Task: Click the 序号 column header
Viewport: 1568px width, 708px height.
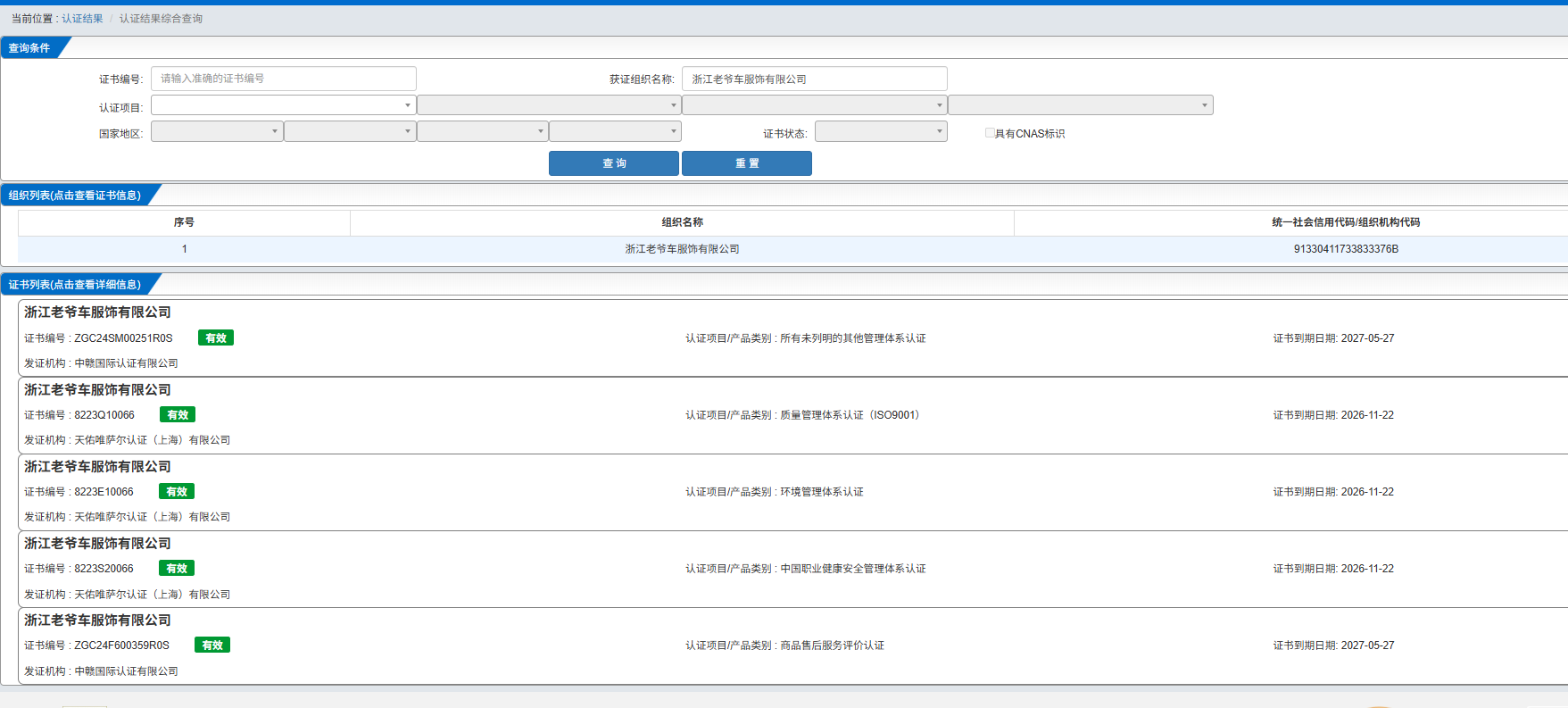Action: pyautogui.click(x=184, y=222)
